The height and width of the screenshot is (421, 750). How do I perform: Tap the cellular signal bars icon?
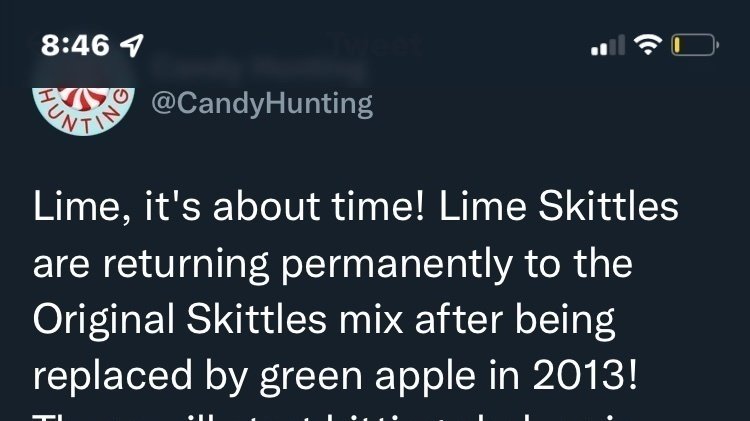coord(608,46)
